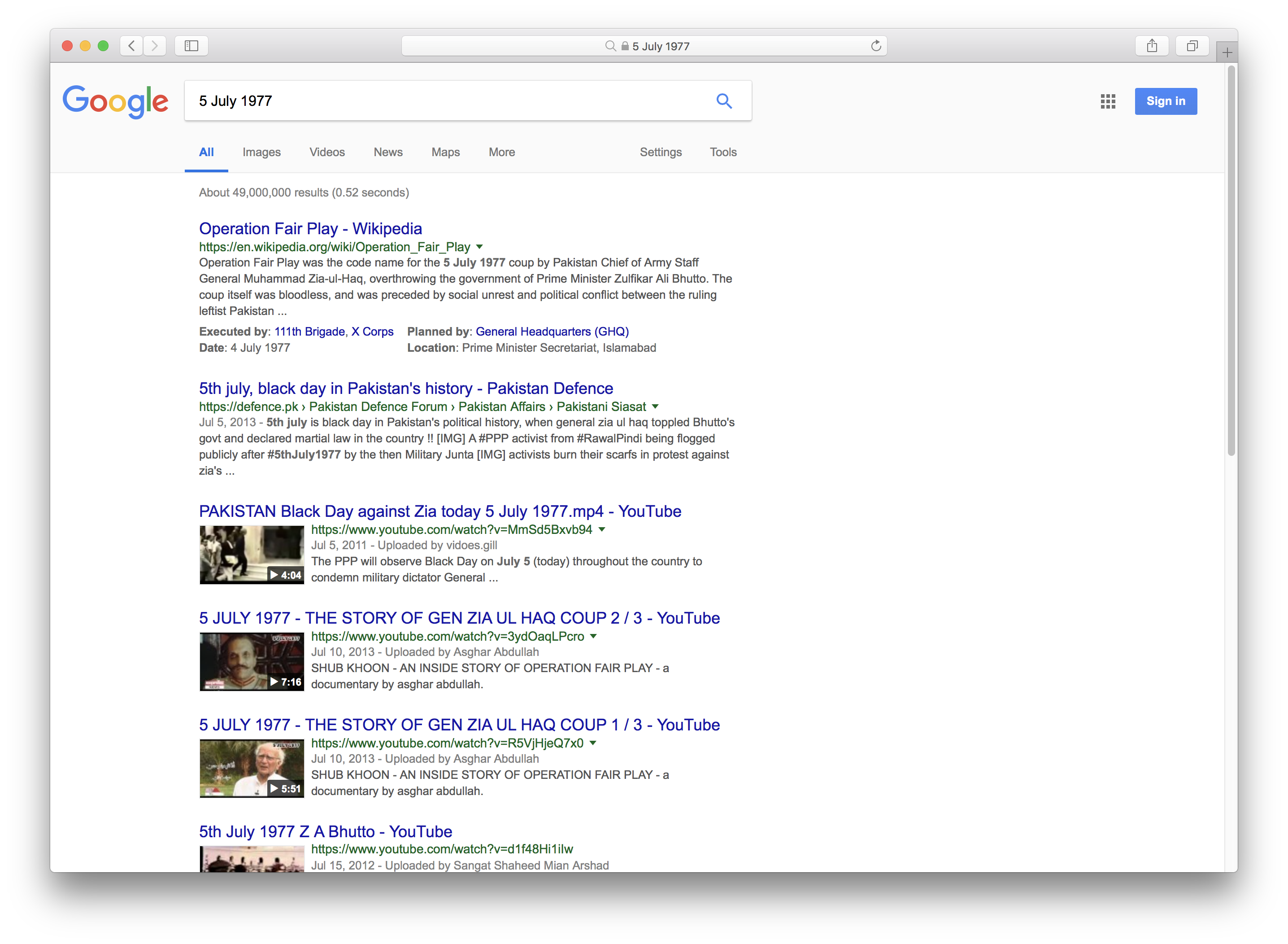The image size is (1288, 944).
Task: Switch to Videos tab
Action: click(327, 153)
